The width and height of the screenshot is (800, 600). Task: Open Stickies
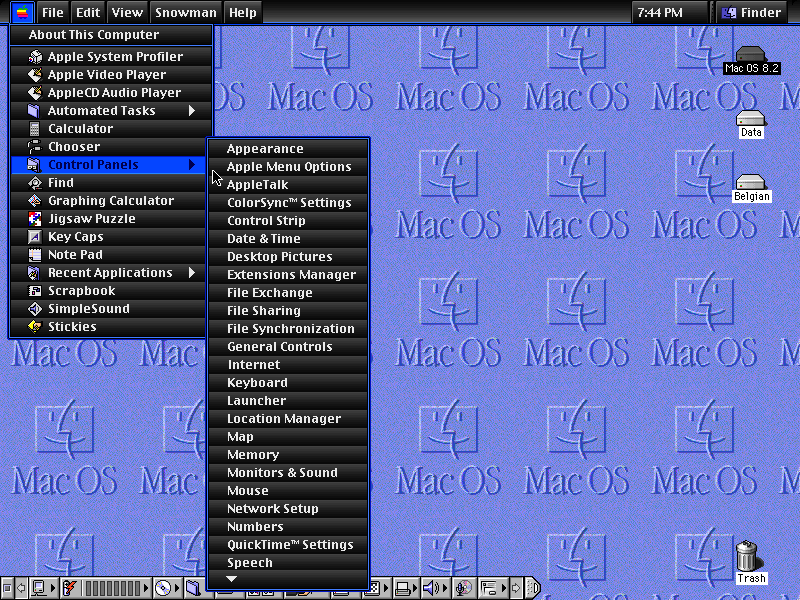tap(108, 327)
